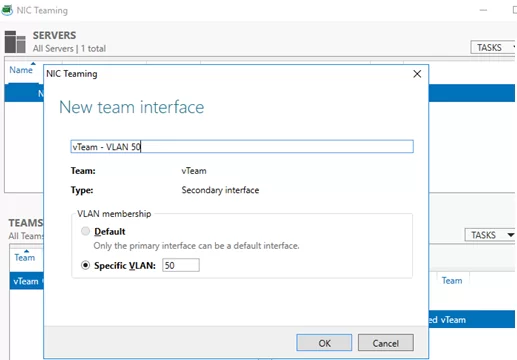The width and height of the screenshot is (517, 360).
Task: Click OK to create the team interface
Action: [324, 343]
